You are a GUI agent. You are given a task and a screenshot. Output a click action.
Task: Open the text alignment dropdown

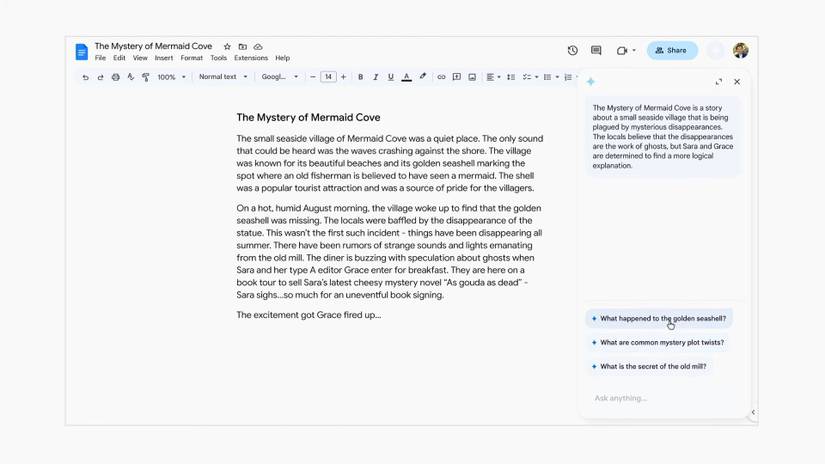pos(493,77)
